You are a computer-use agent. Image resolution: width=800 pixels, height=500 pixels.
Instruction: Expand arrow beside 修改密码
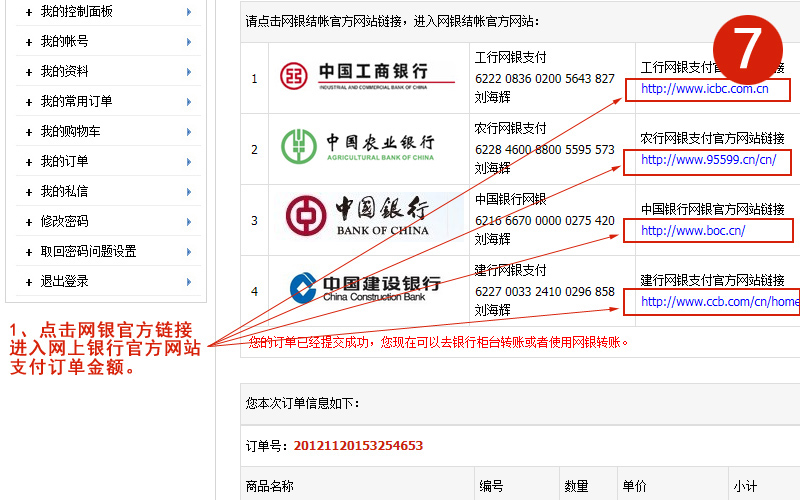(189, 222)
